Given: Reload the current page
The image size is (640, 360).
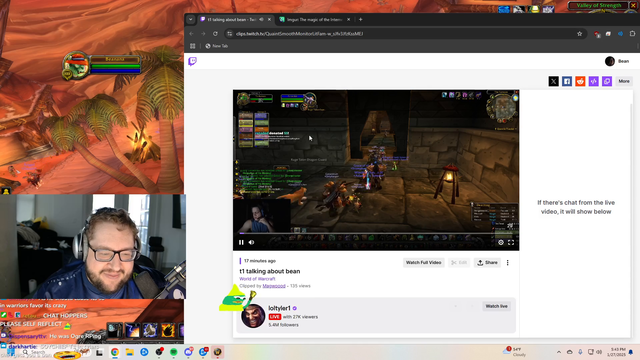Looking at the screenshot, I should tap(215, 34).
